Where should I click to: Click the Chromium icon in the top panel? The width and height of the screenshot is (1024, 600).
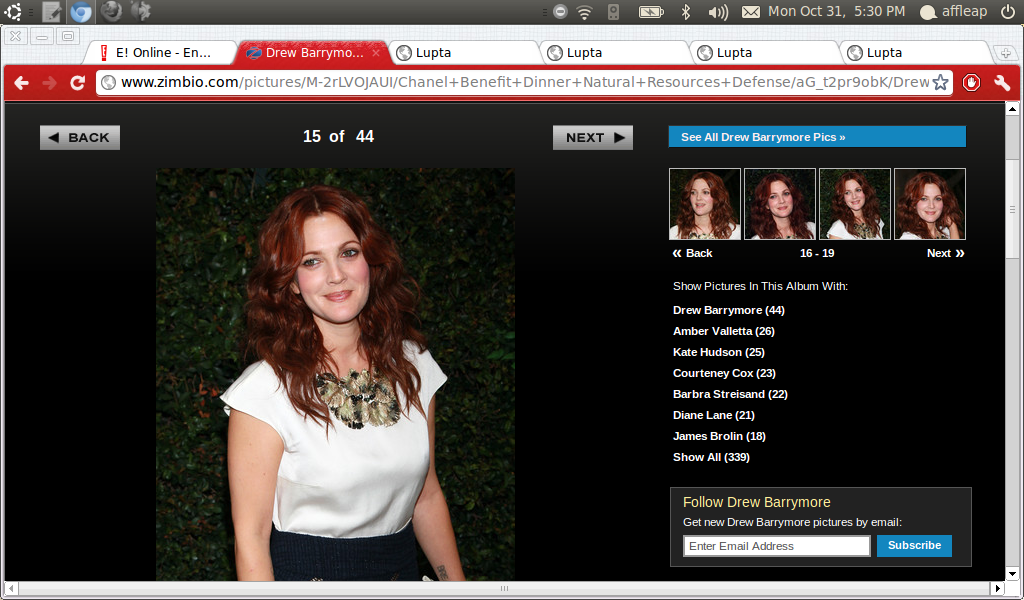coord(81,11)
